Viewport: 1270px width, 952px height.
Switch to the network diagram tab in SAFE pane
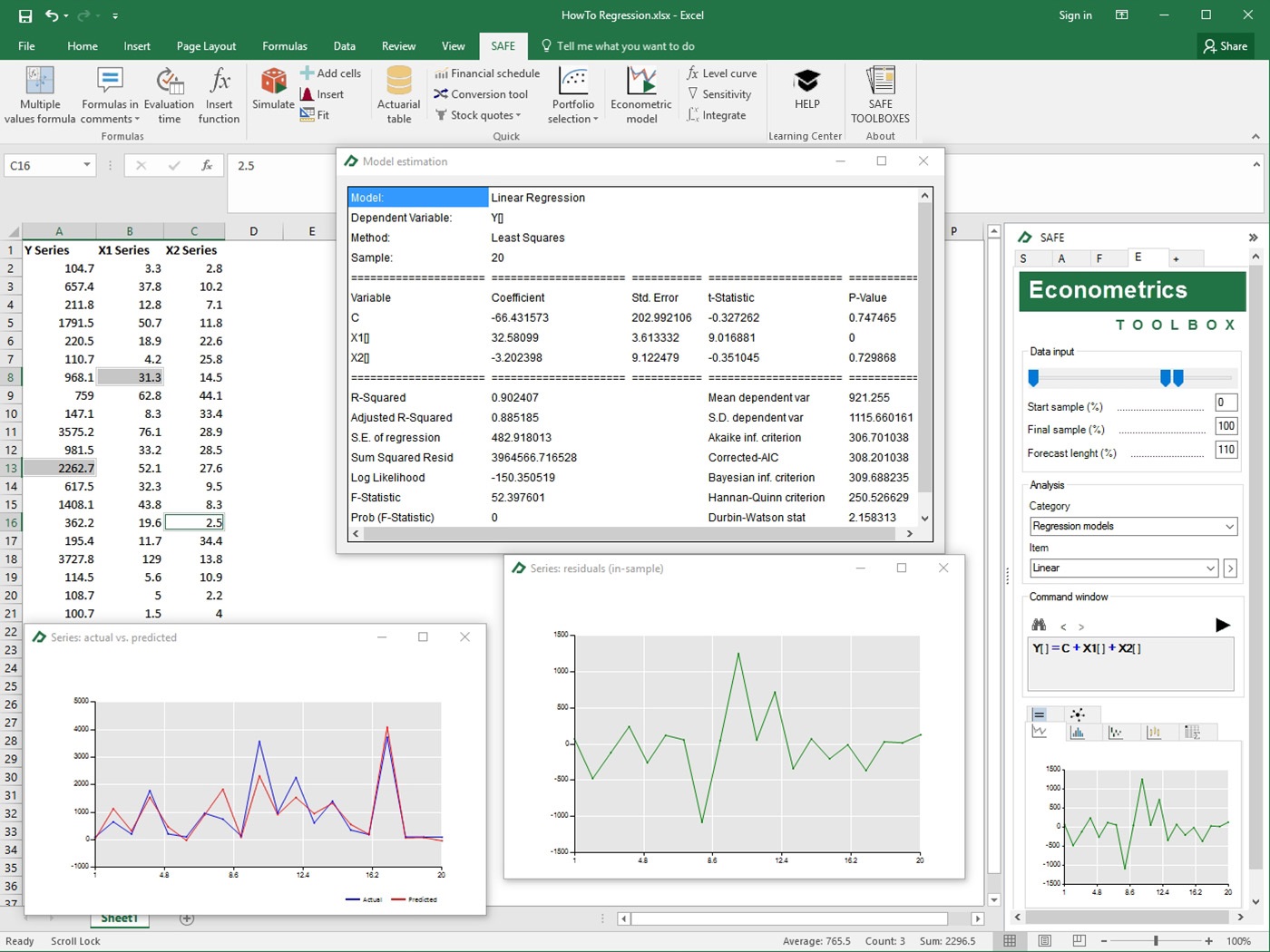pos(1078,714)
